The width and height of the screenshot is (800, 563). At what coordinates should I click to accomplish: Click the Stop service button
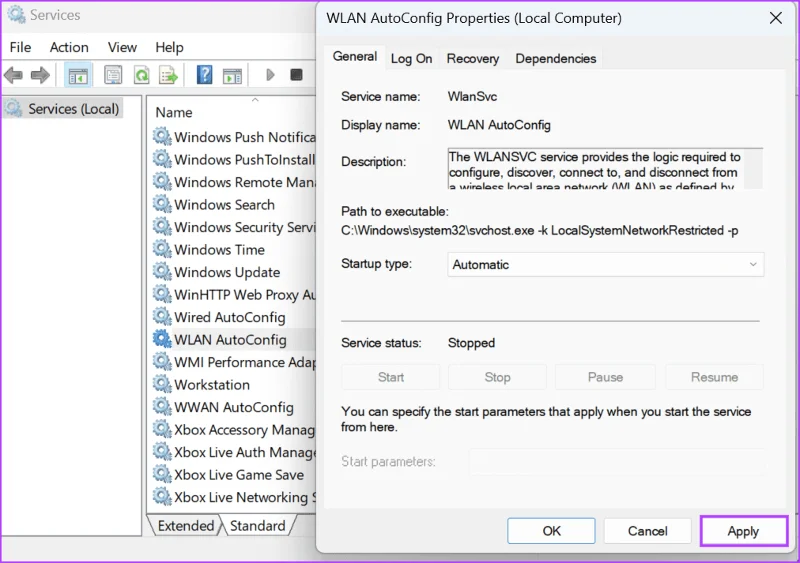coord(497,377)
